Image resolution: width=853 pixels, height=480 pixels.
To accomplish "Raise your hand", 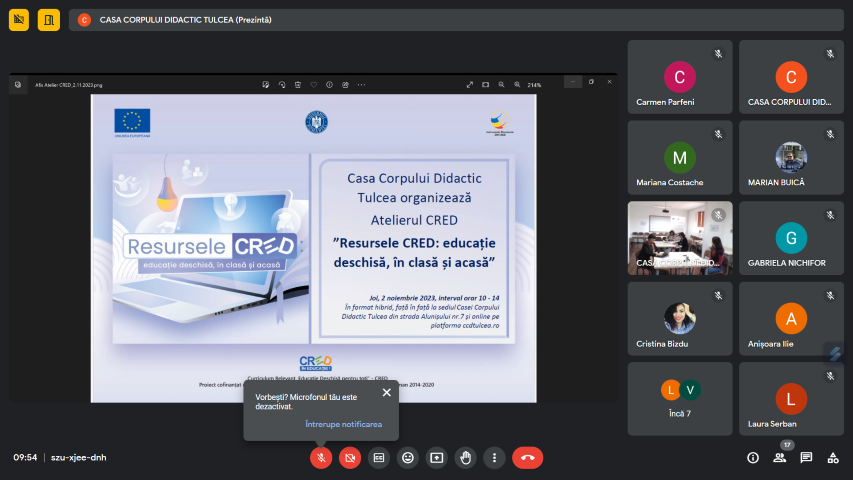I will click(465, 457).
